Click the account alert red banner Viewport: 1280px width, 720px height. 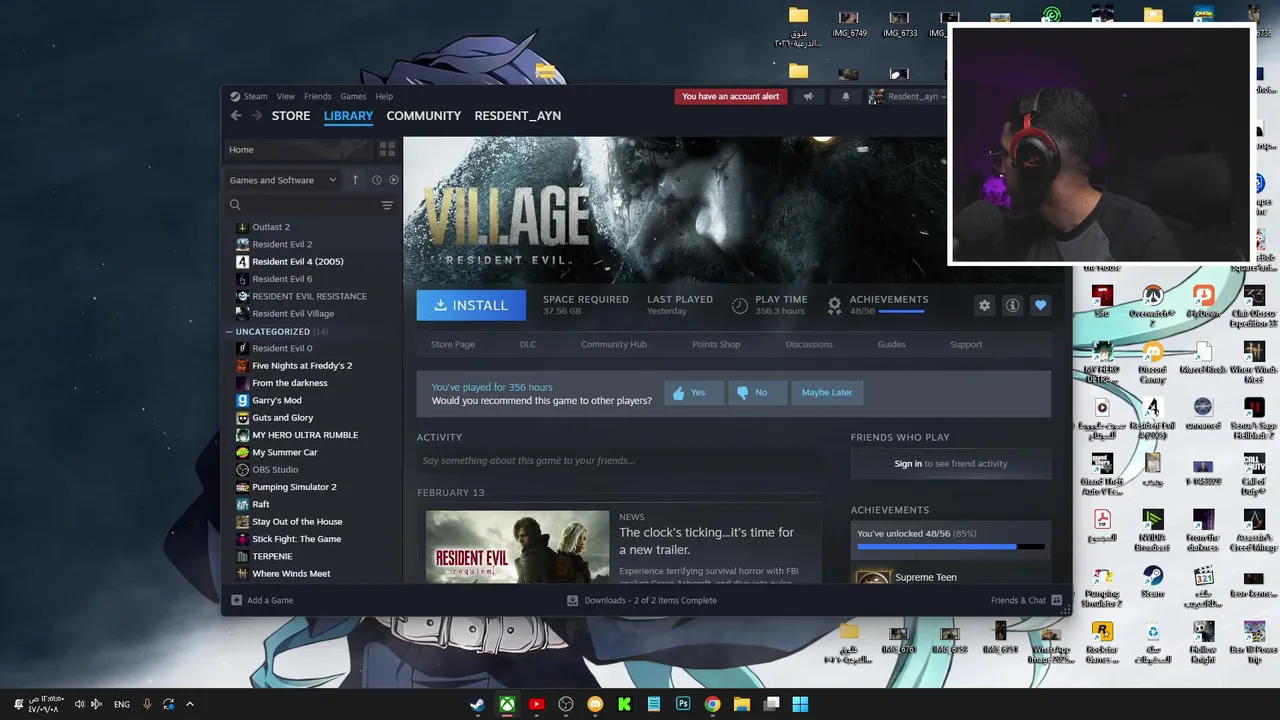tap(731, 97)
